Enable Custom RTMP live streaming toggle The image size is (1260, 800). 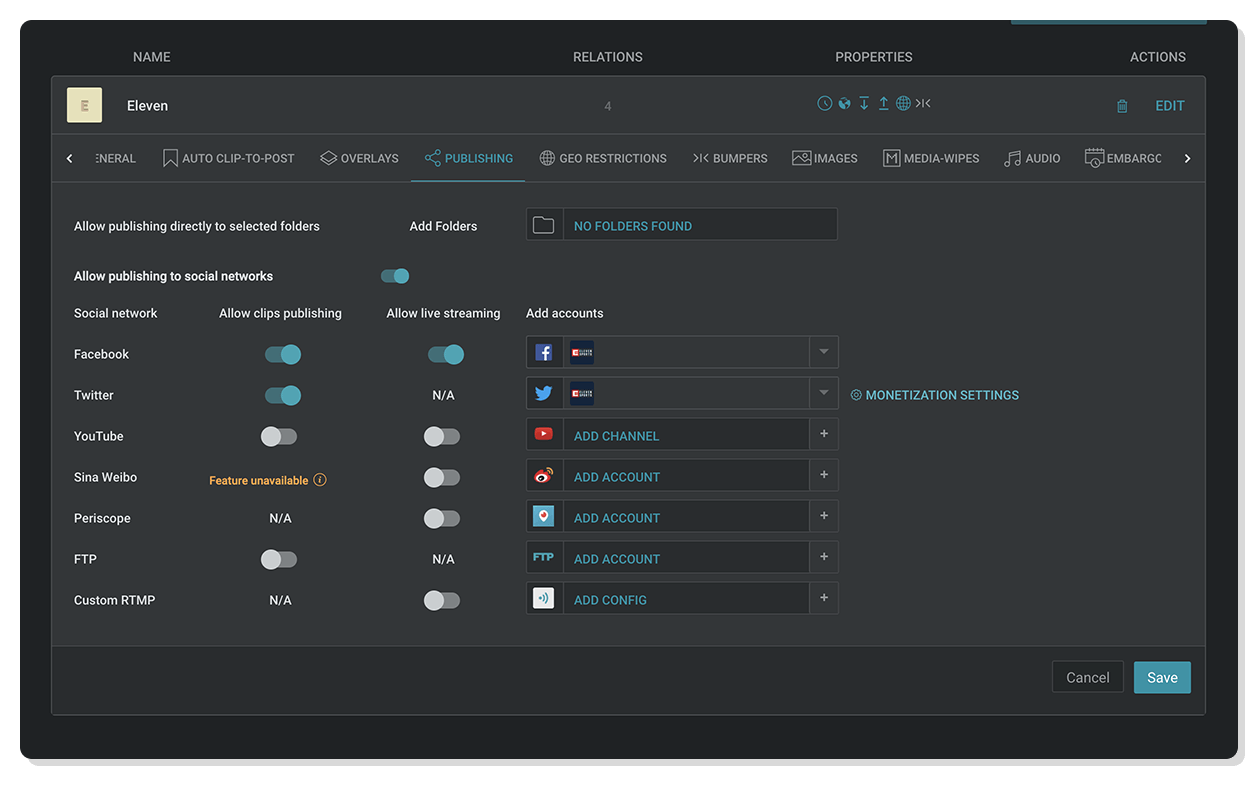[x=442, y=600]
